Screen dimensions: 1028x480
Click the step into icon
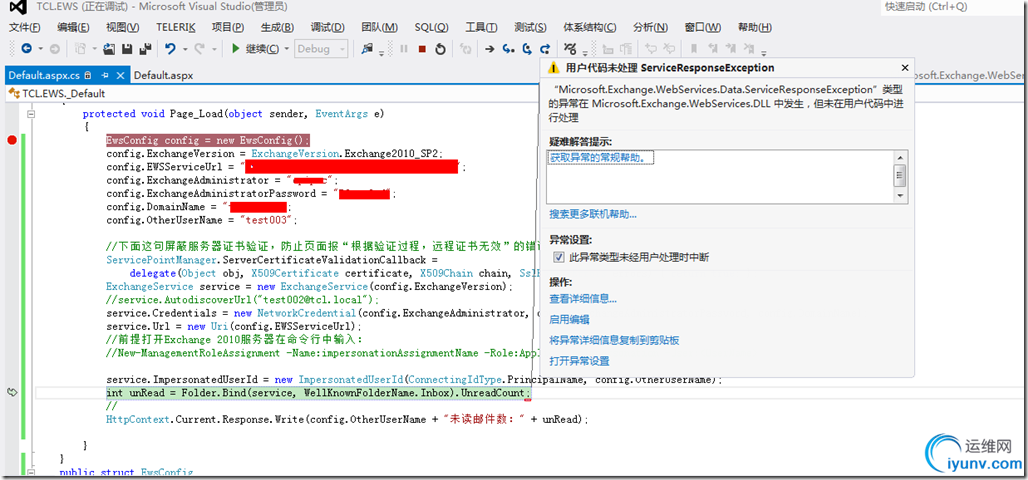(x=508, y=49)
